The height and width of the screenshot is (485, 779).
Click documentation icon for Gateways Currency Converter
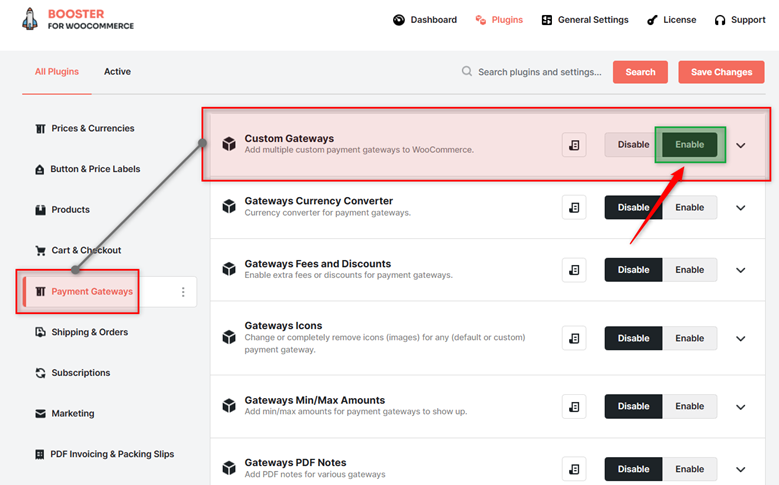pos(574,207)
